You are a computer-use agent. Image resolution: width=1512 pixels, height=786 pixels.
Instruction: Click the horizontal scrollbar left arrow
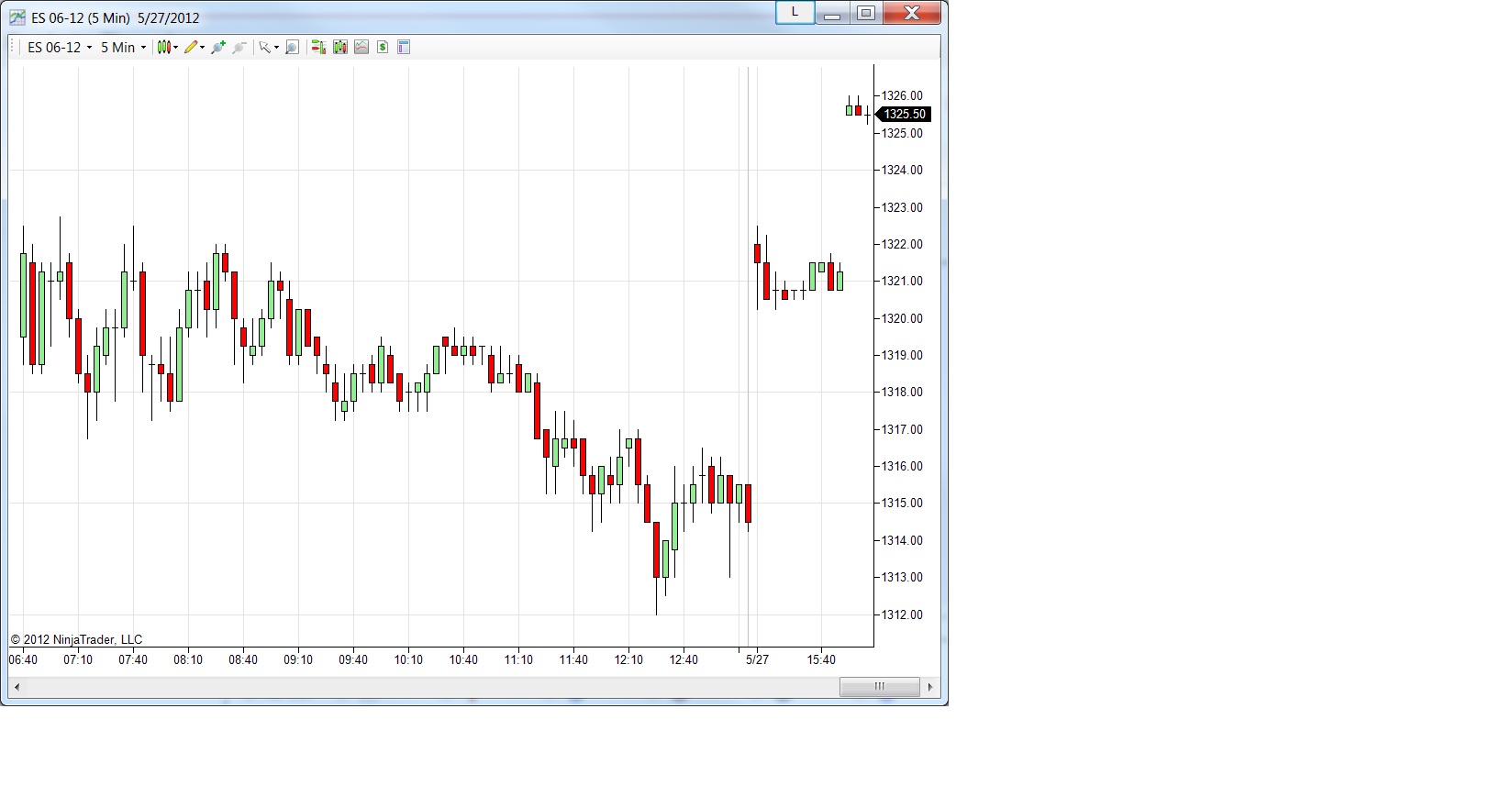pos(17,687)
